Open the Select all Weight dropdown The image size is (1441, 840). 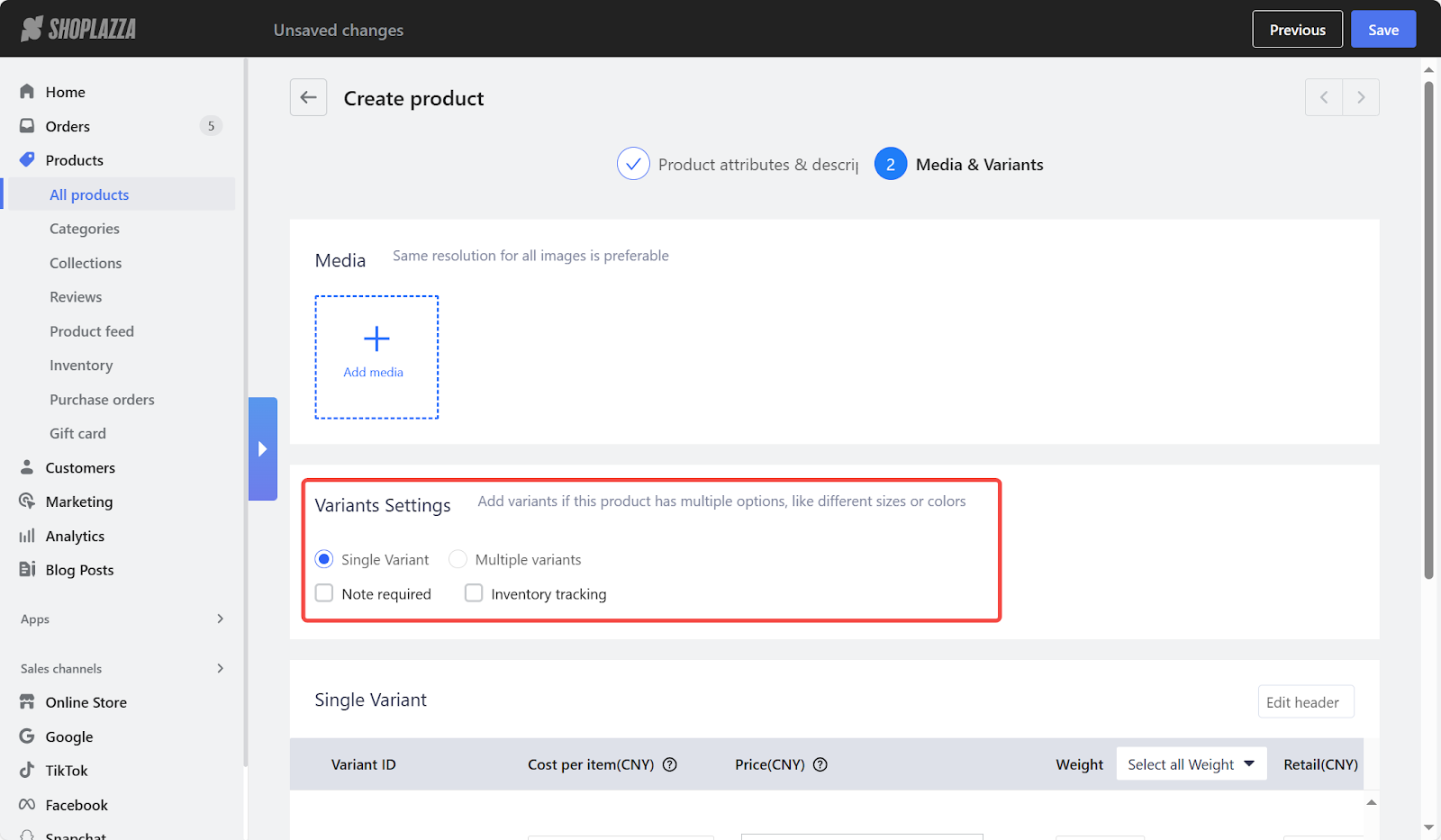point(1191,763)
